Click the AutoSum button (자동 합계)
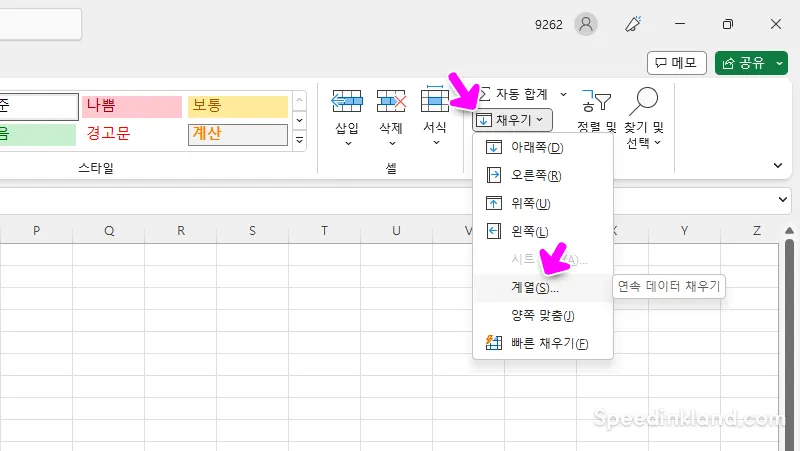 [x=514, y=94]
